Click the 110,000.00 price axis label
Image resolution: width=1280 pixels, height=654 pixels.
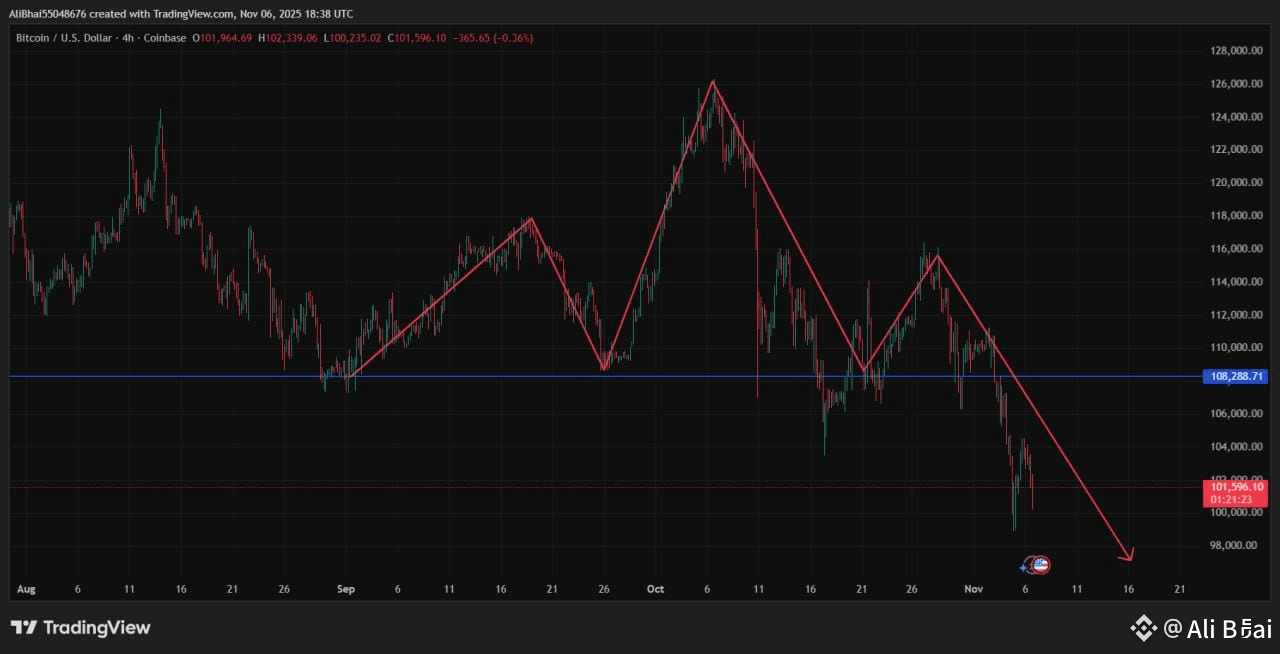[x=1236, y=348]
